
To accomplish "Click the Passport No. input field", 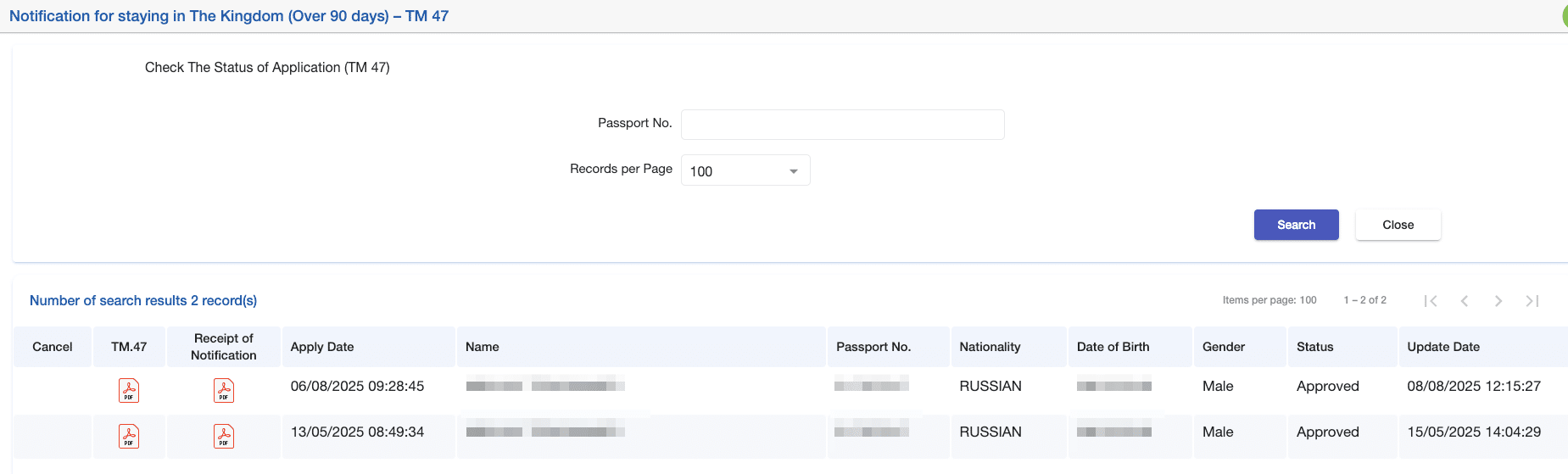I will pos(842,125).
